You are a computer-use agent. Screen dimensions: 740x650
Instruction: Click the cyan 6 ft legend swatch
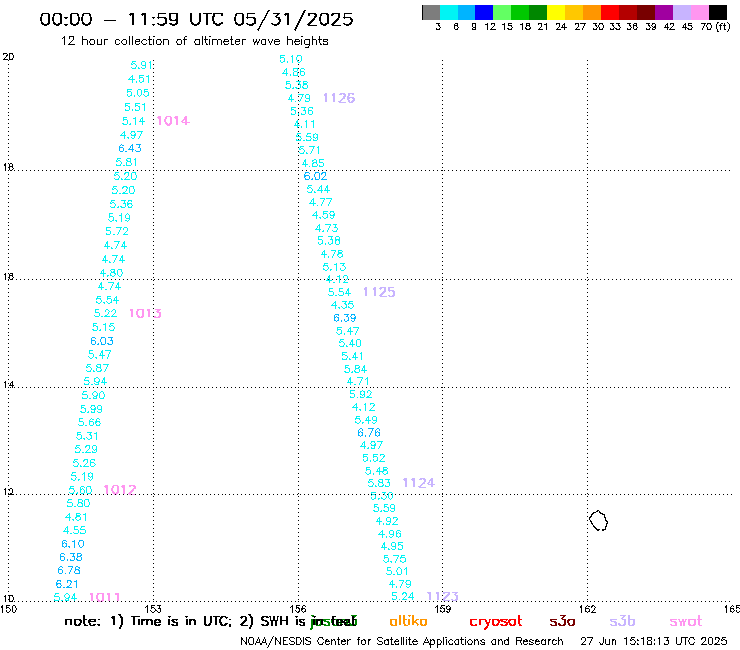point(449,12)
